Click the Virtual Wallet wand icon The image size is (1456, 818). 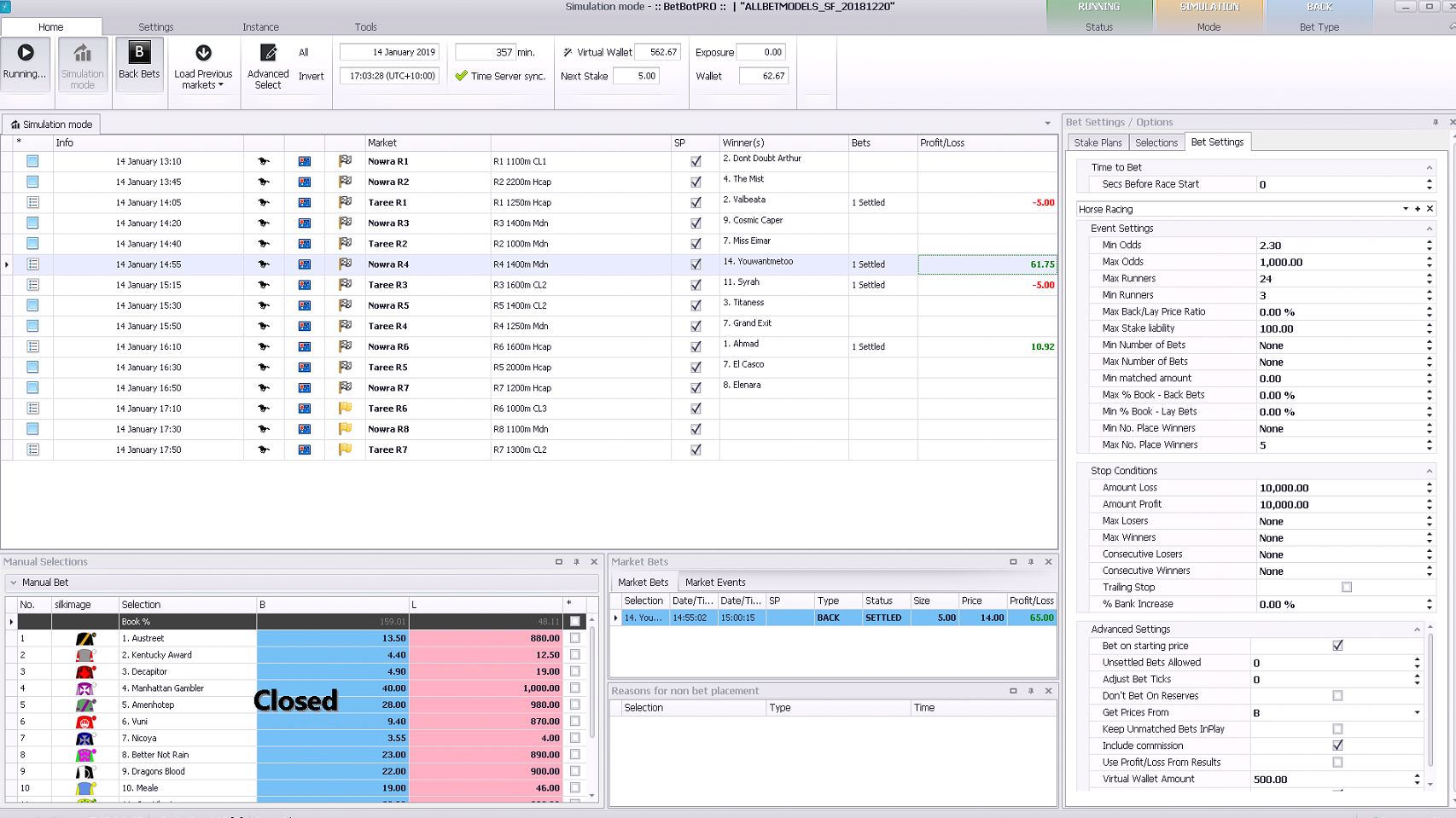pos(568,52)
